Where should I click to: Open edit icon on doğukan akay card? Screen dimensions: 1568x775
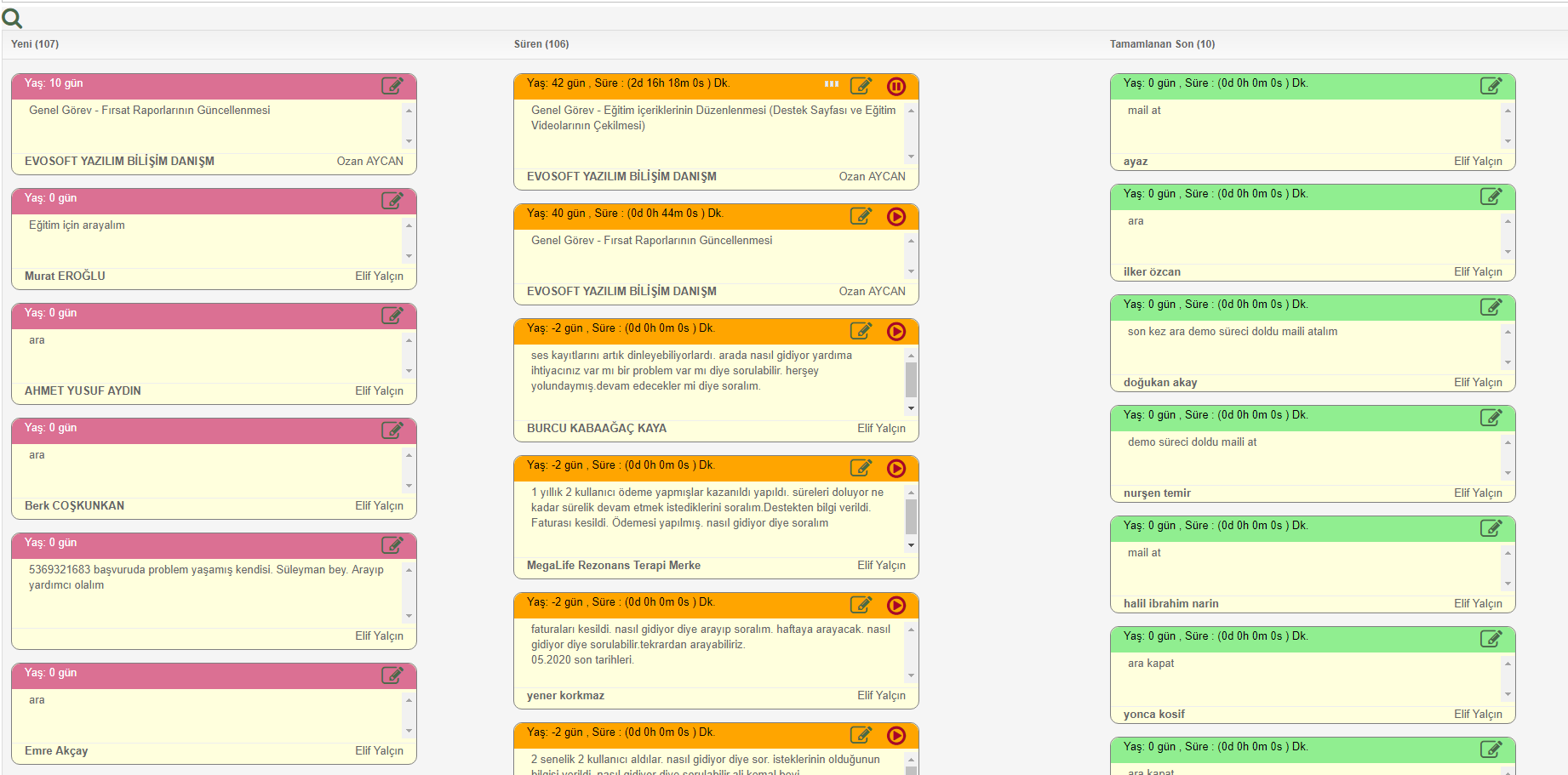point(1491,307)
